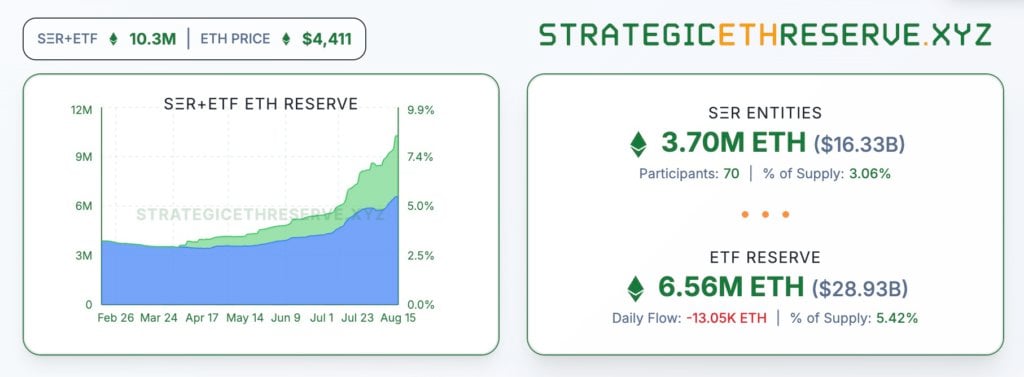Image resolution: width=1024 pixels, height=377 pixels.
Task: Click the last orange dot separator
Action: tap(786, 214)
